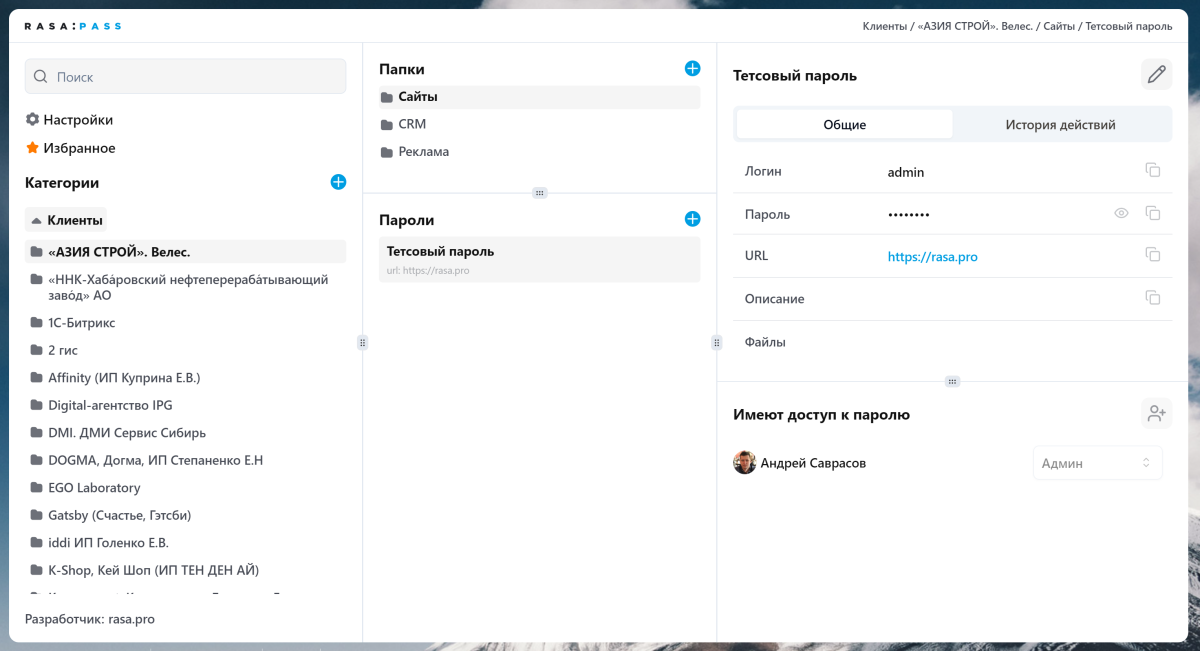Copy the Описание field value
Screen dimensions: 1200x651
[1152, 298]
